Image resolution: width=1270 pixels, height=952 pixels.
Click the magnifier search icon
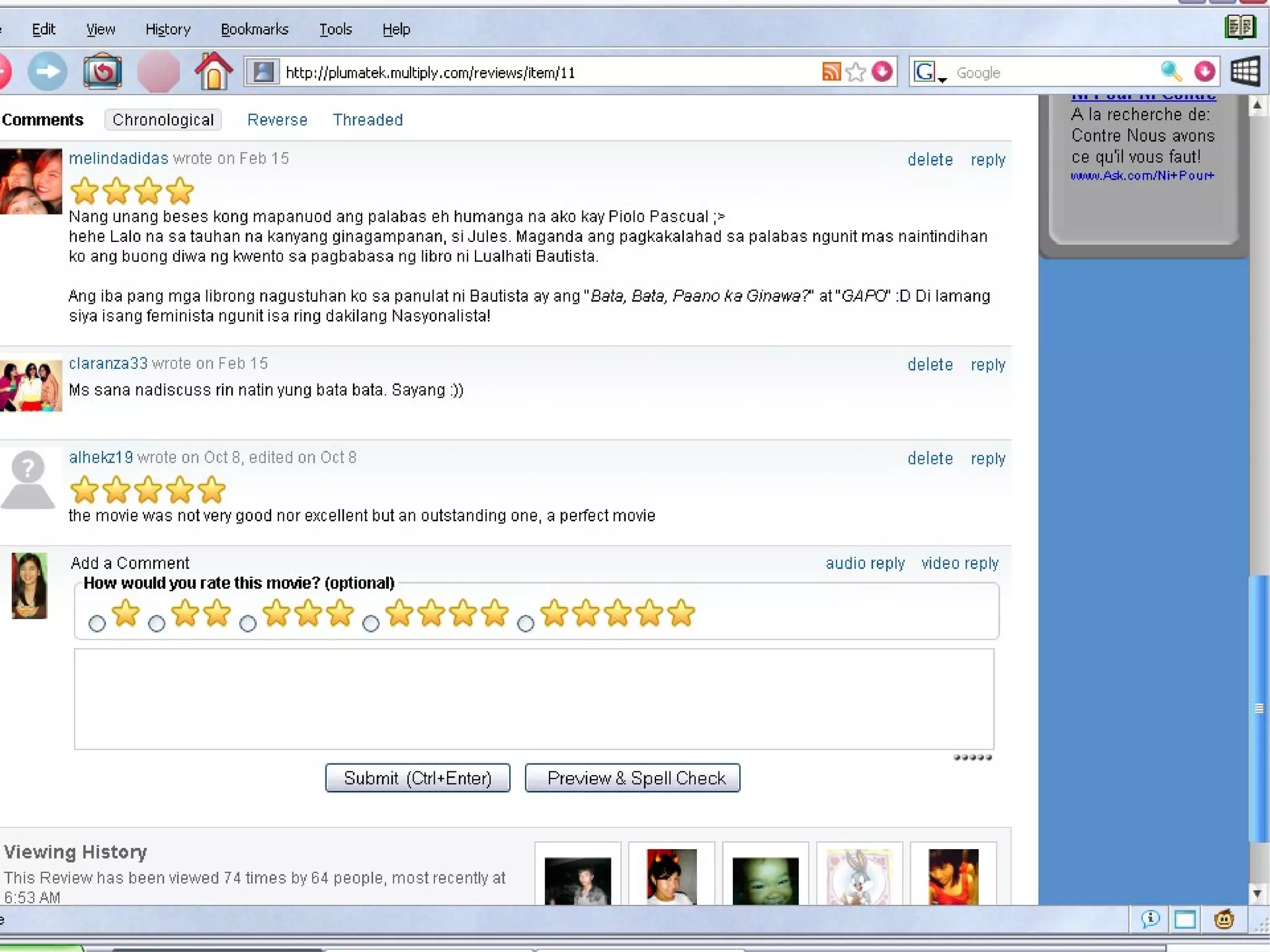(1170, 72)
